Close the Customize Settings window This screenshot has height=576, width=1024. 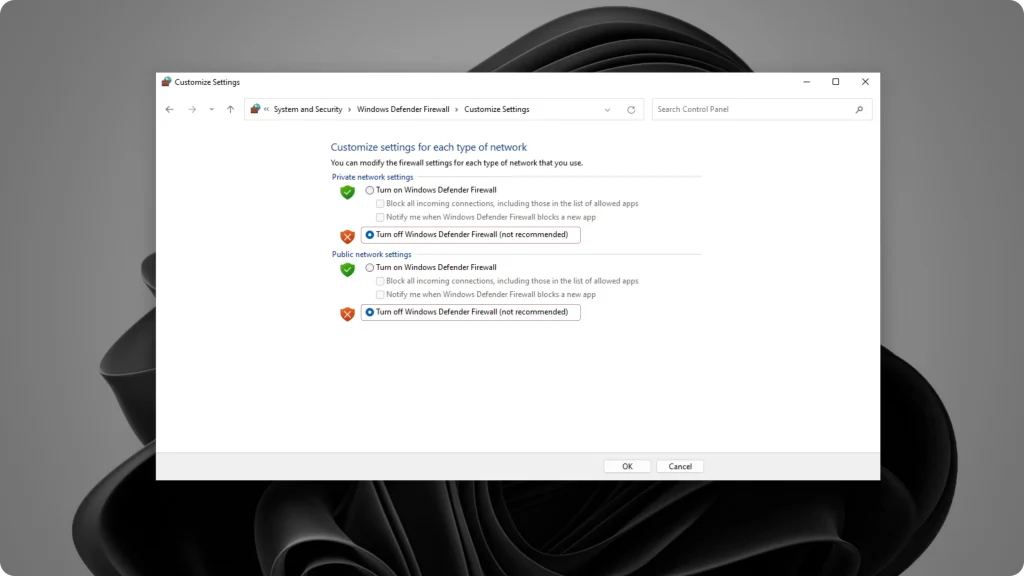click(x=865, y=82)
